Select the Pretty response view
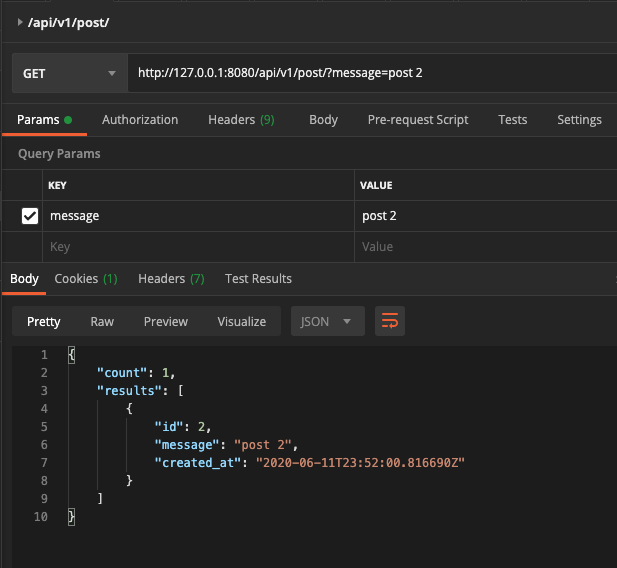Viewport: 617px width, 568px height. (x=44, y=322)
